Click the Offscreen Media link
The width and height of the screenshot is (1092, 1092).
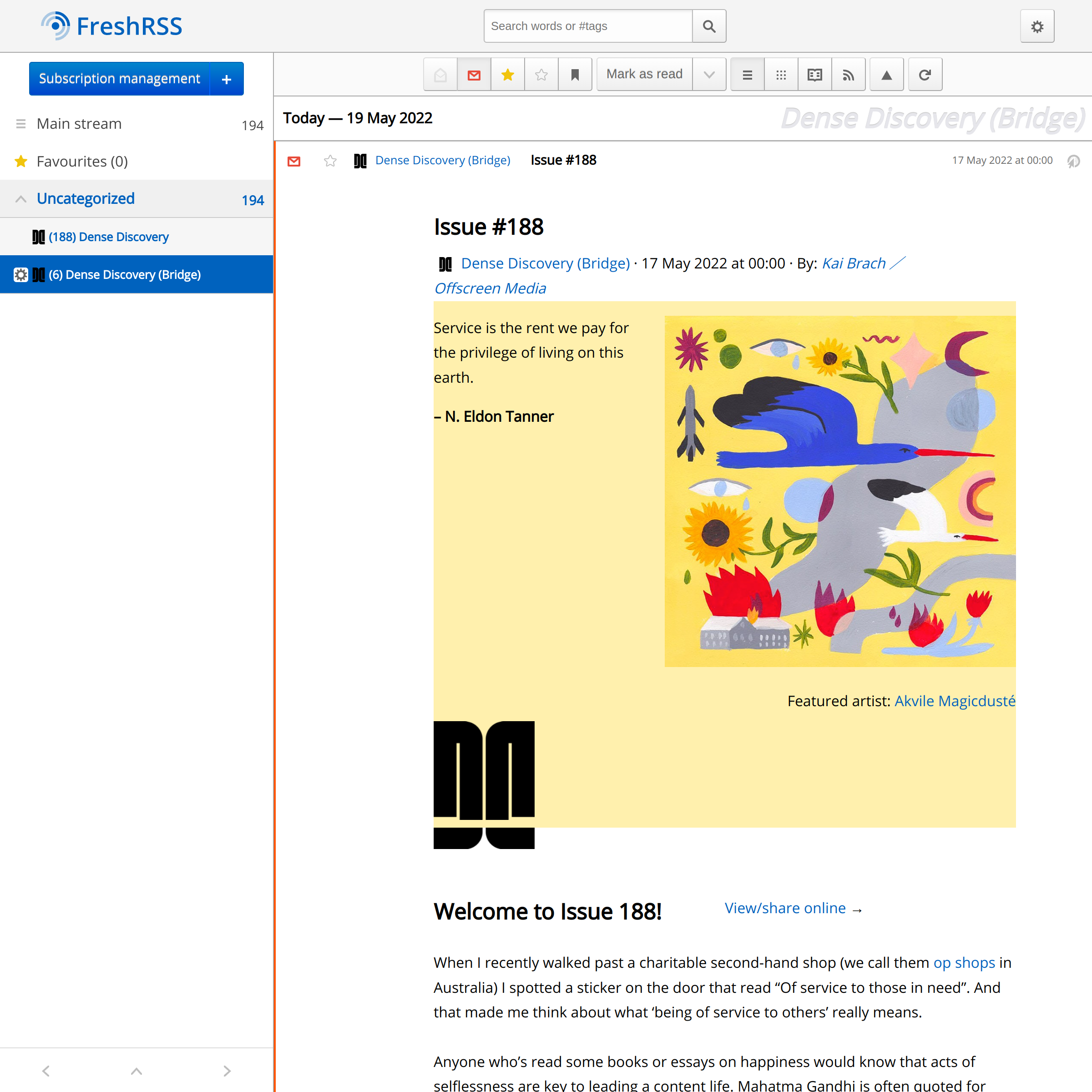490,288
